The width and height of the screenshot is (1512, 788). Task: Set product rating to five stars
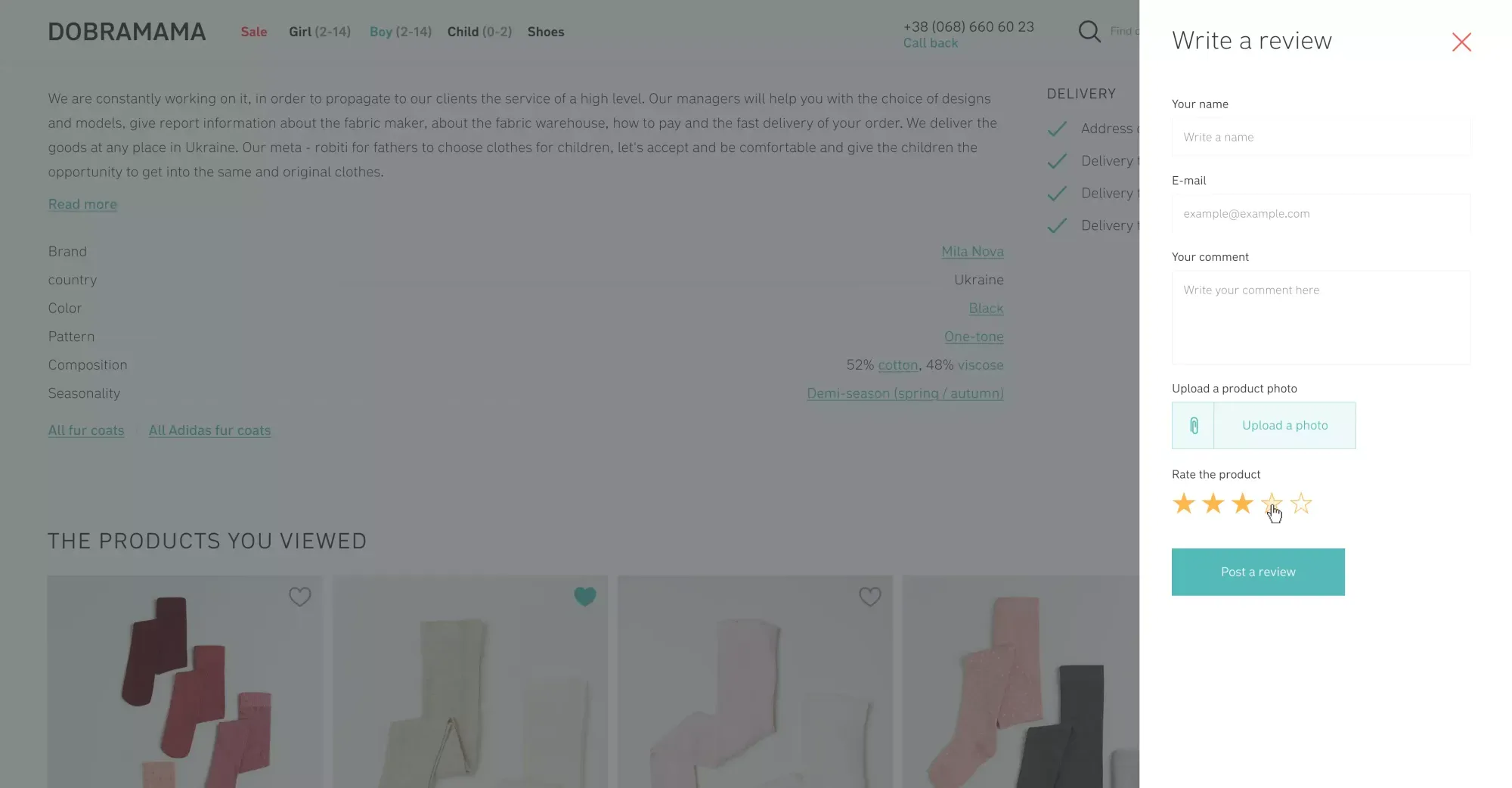(1300, 503)
